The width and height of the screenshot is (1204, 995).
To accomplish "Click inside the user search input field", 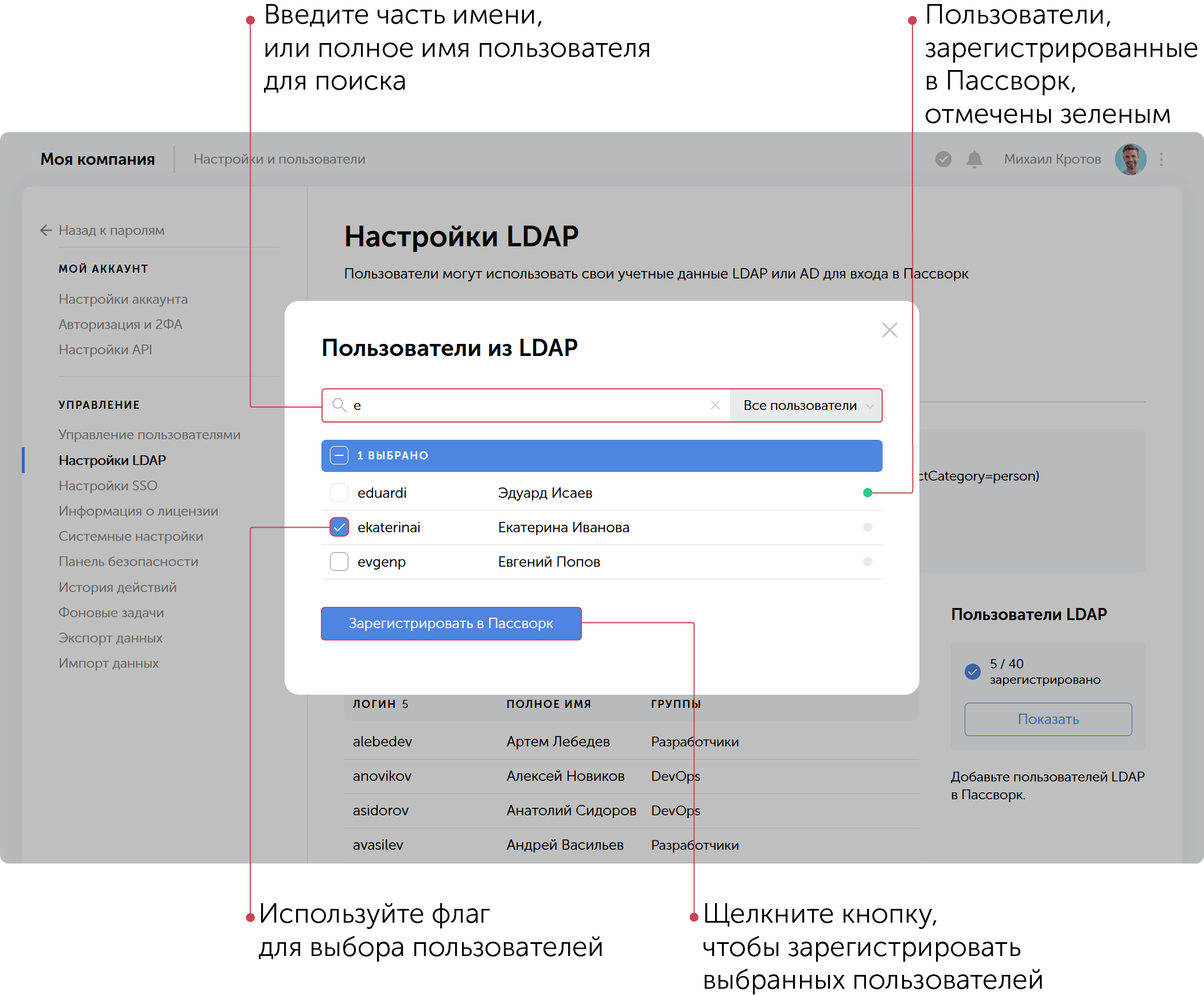I will 516,405.
